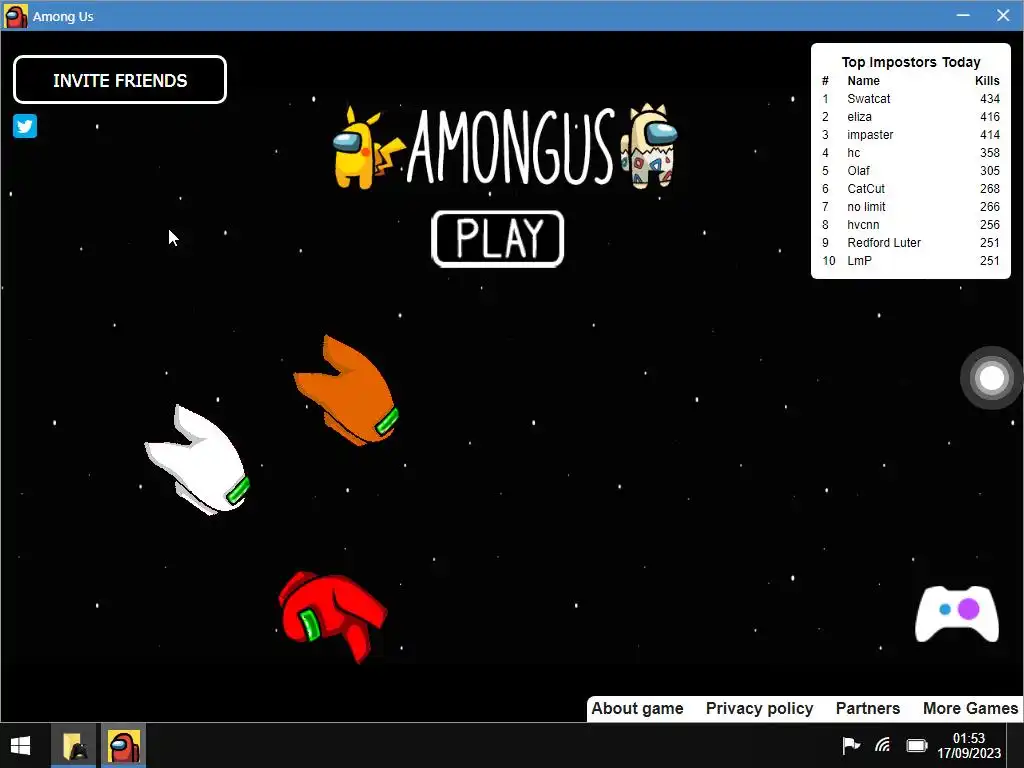Image resolution: width=1024 pixels, height=768 pixels.
Task: Open the More Games link
Action: pos(970,709)
